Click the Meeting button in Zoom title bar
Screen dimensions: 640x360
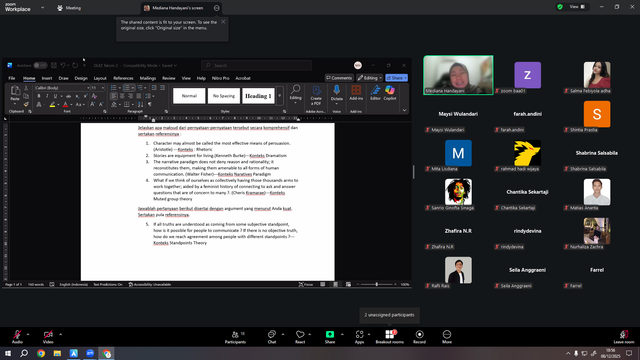[69, 8]
